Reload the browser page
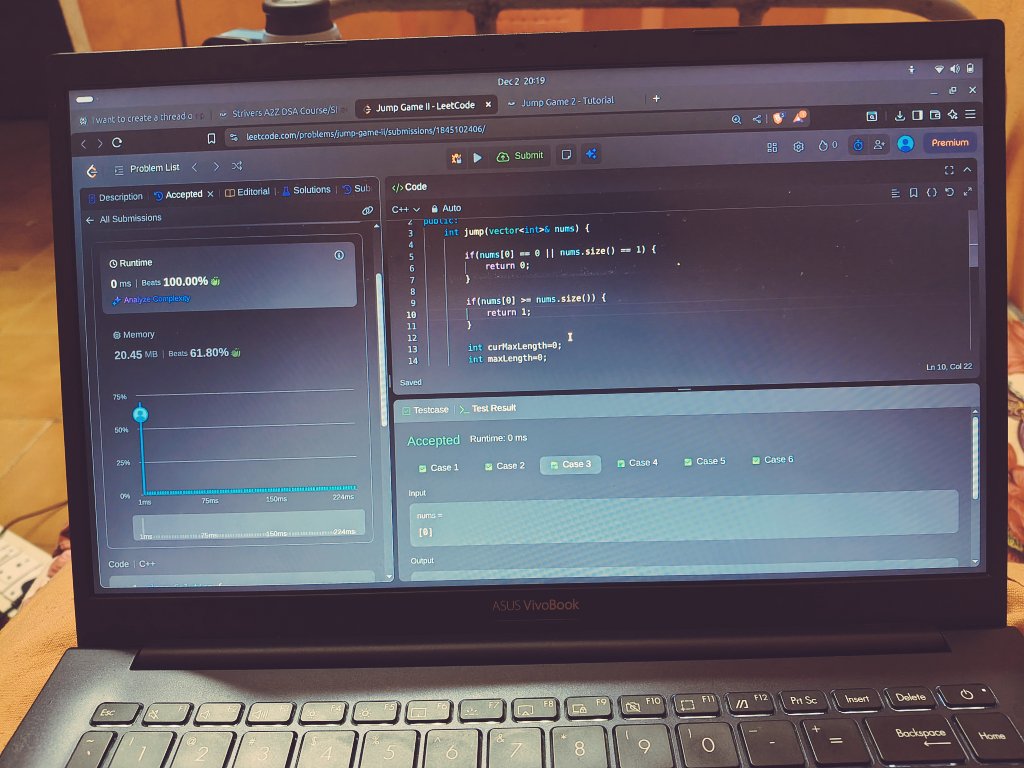The width and height of the screenshot is (1024, 768). (117, 142)
